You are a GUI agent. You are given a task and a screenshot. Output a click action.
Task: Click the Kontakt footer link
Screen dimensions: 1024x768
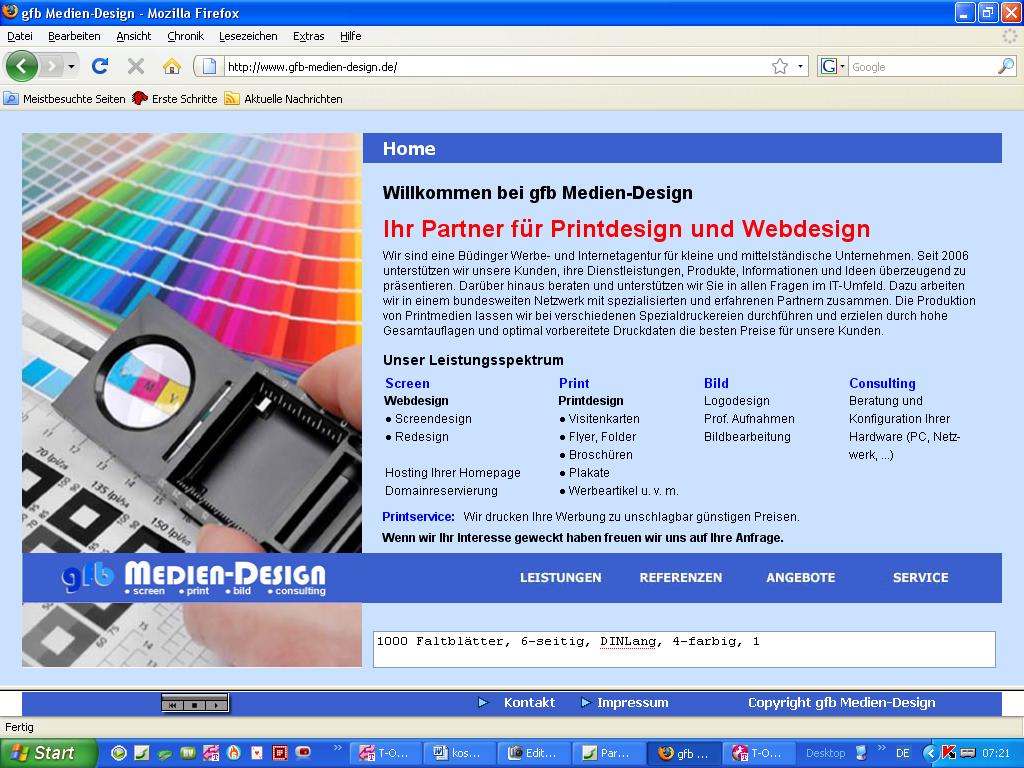click(529, 703)
